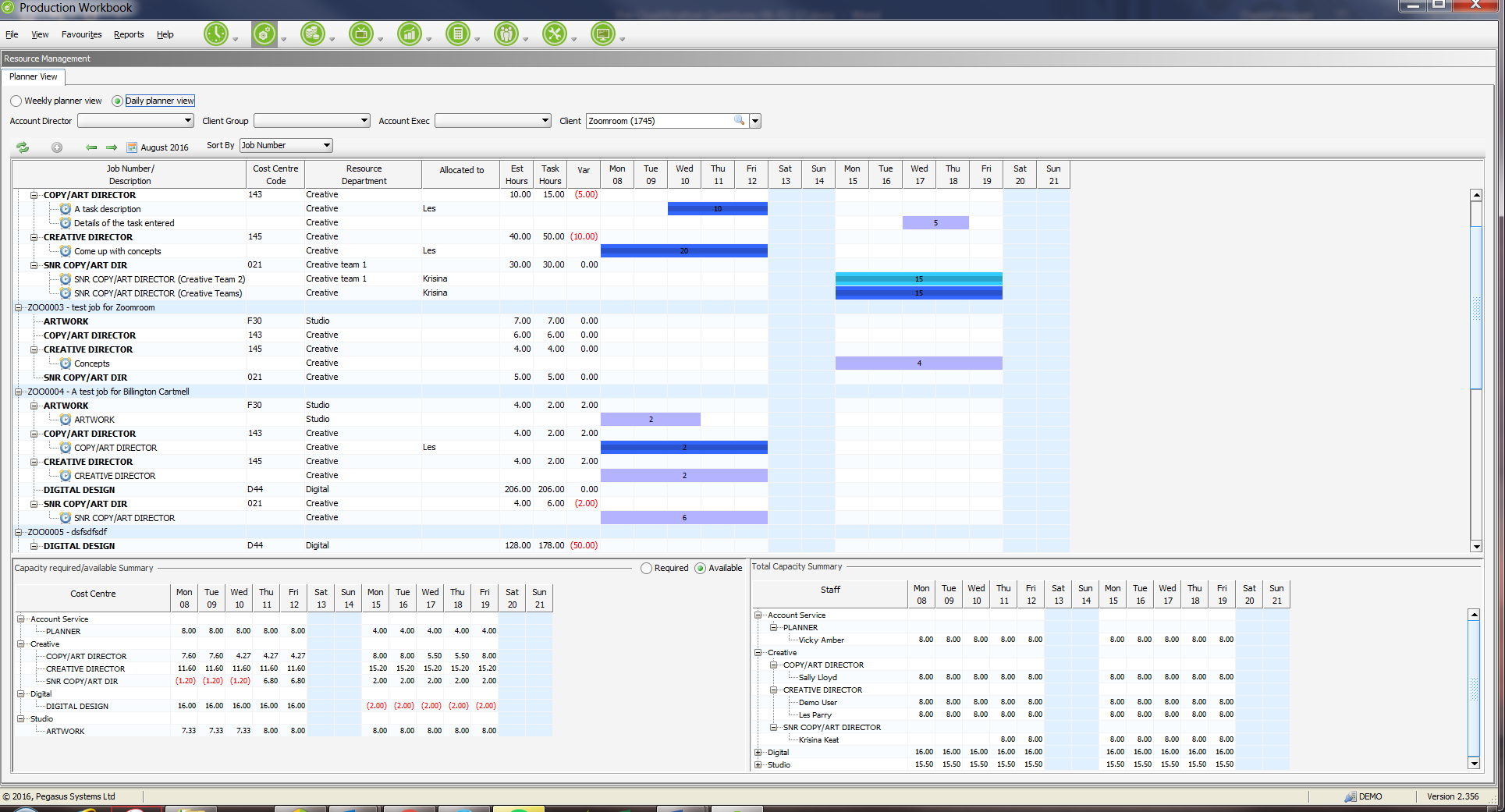Viewport: 1505px width, 812px height.
Task: Open the clock timesheet toolbar icon
Action: click(x=216, y=34)
